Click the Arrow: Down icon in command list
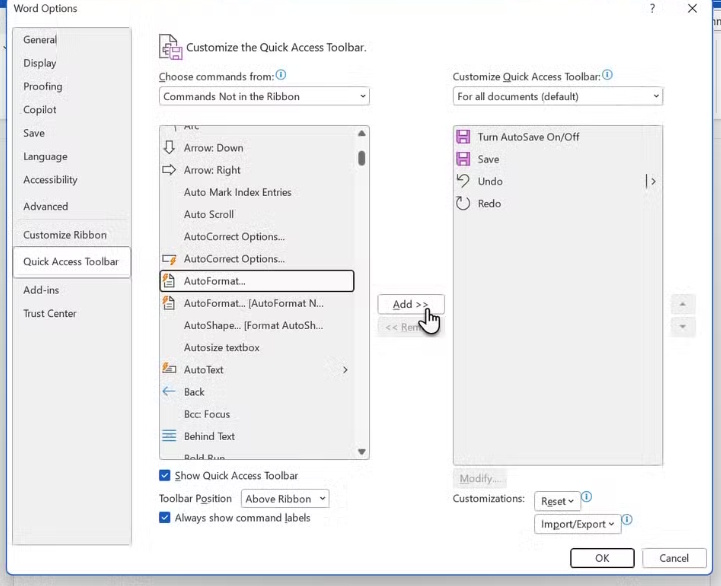721x586 pixels. click(169, 148)
